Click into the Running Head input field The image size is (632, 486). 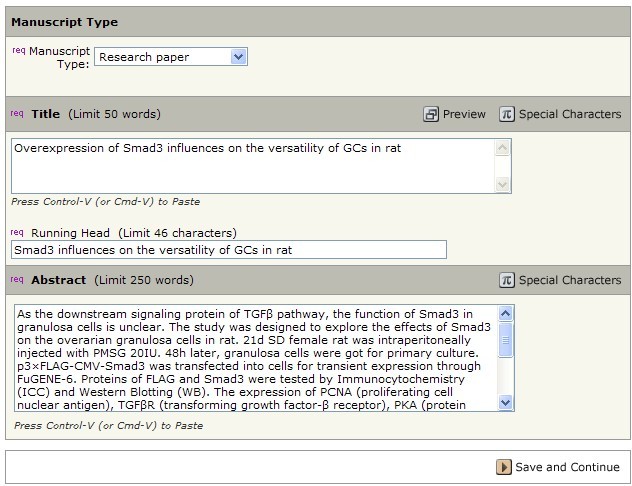point(228,250)
